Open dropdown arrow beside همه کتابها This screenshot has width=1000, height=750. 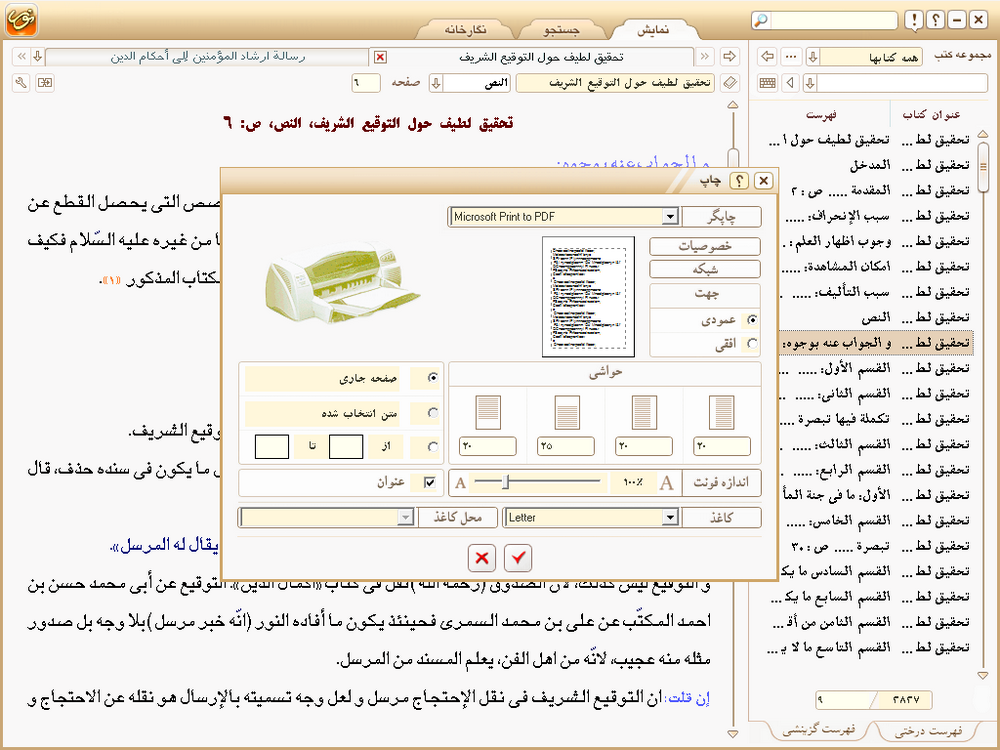click(812, 57)
